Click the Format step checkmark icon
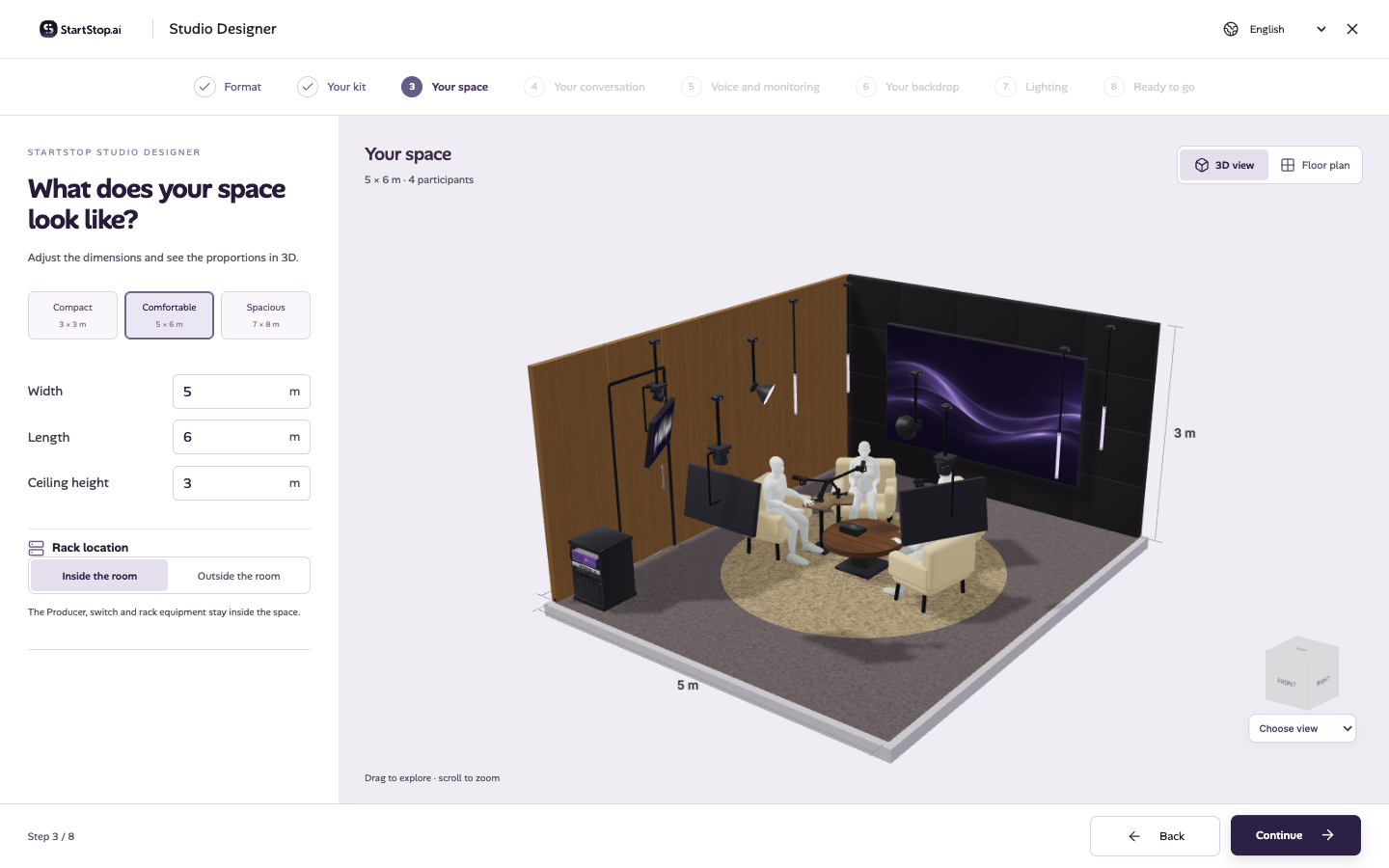The height and width of the screenshot is (868, 1389). point(204,87)
